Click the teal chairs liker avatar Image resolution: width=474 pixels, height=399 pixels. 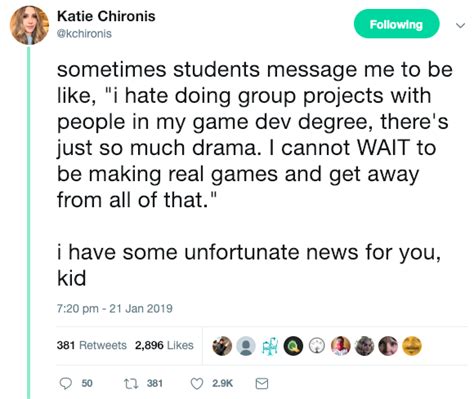(270, 346)
